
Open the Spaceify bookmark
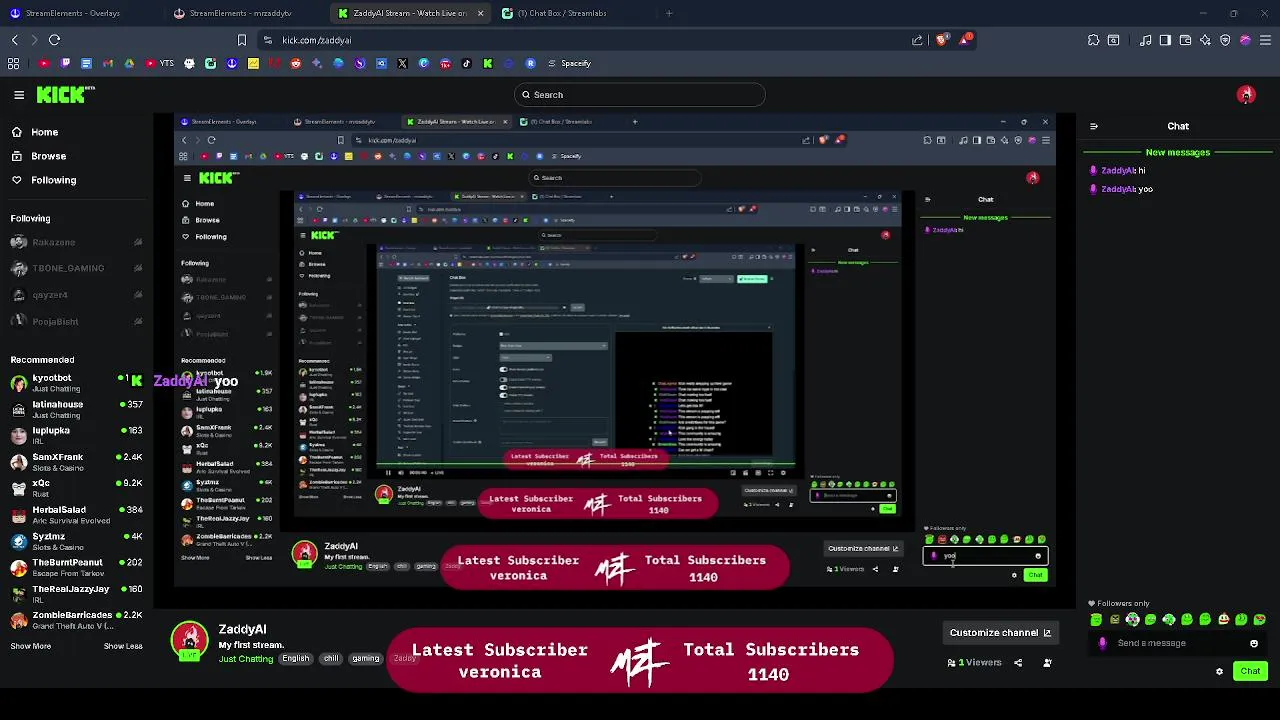pos(568,63)
